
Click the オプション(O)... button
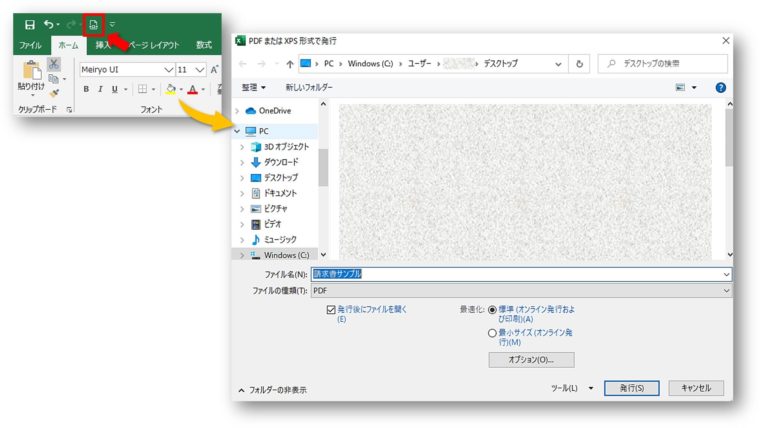pyautogui.click(x=531, y=360)
